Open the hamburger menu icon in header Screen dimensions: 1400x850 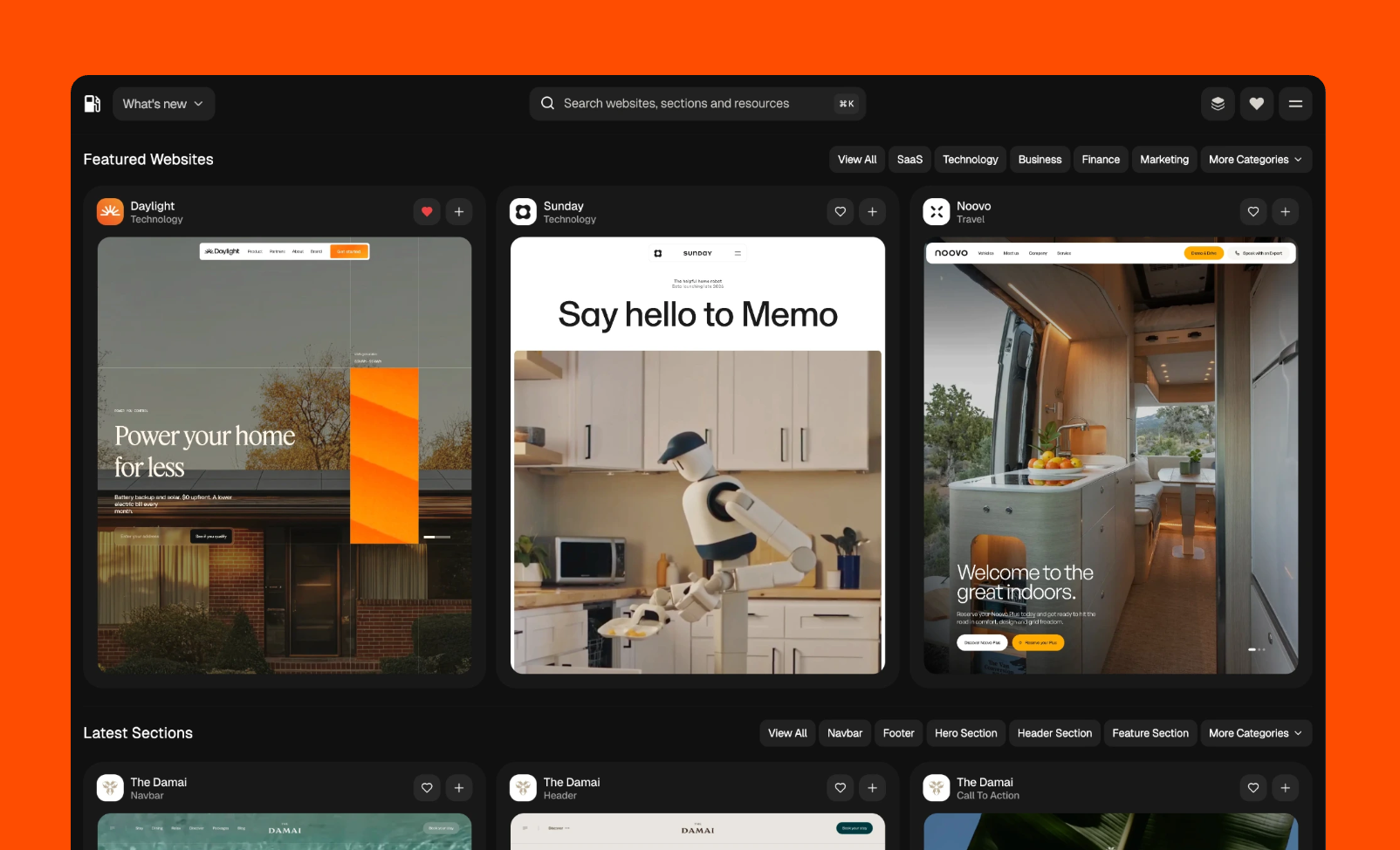coord(1295,104)
